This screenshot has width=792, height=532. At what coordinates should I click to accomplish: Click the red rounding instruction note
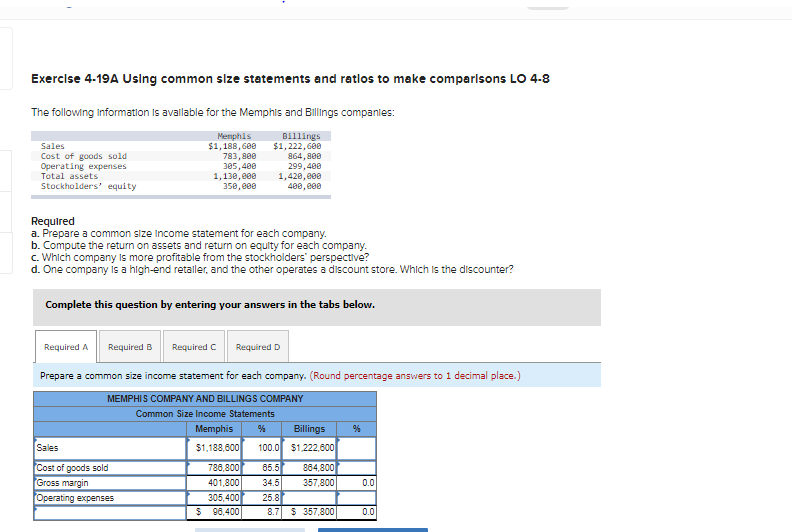[415, 376]
